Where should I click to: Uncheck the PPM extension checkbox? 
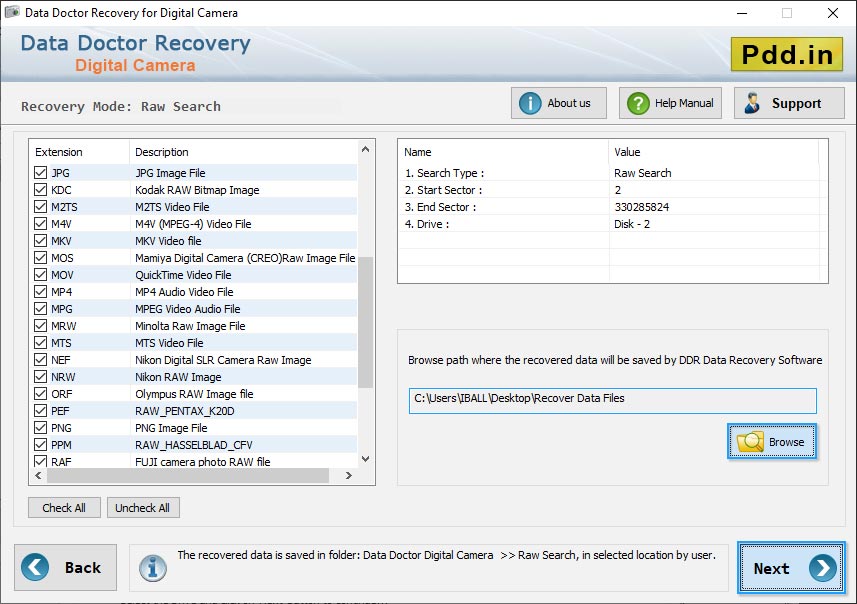coord(40,444)
